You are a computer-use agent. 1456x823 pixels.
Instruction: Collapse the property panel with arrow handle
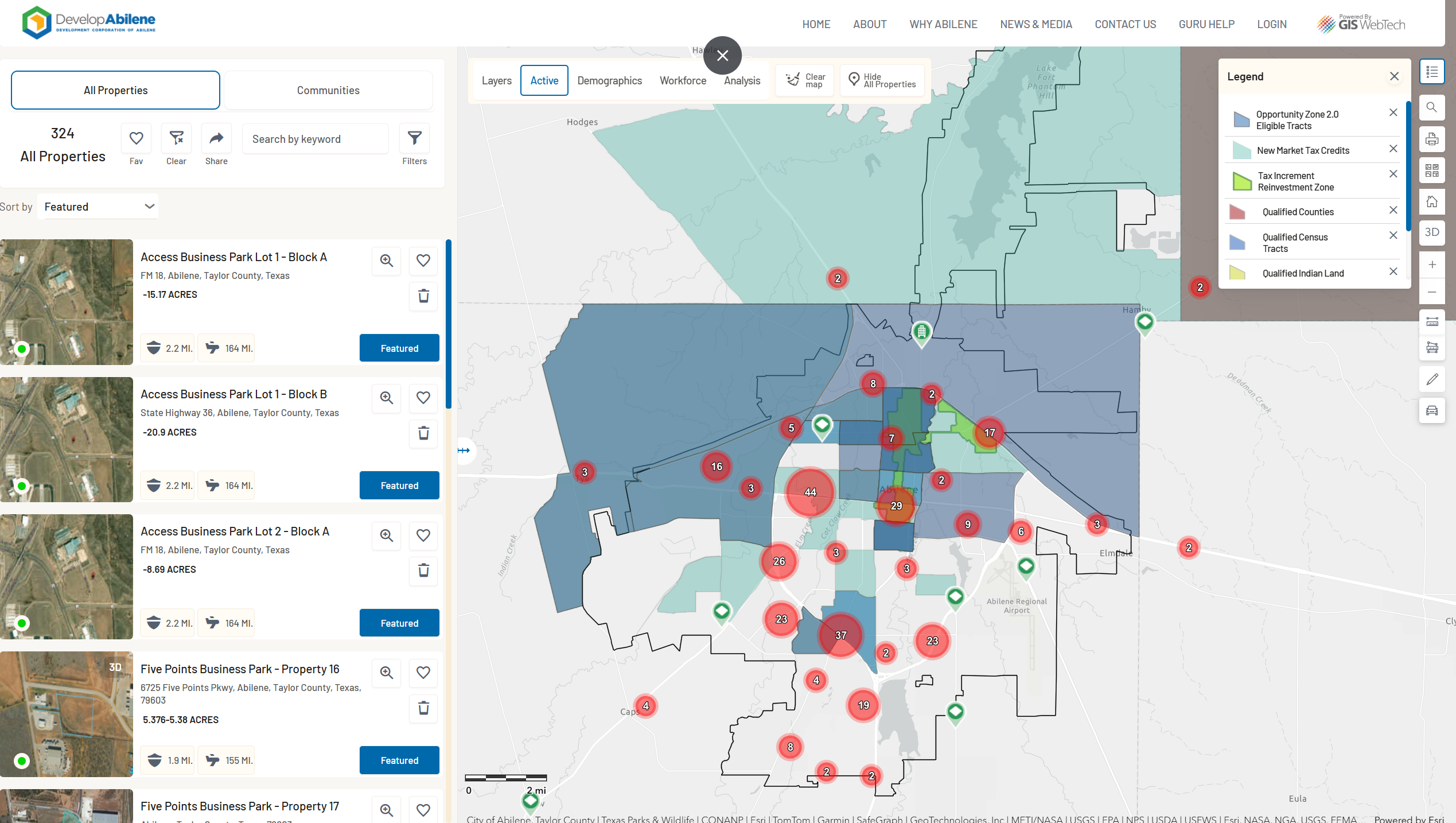pyautogui.click(x=464, y=451)
